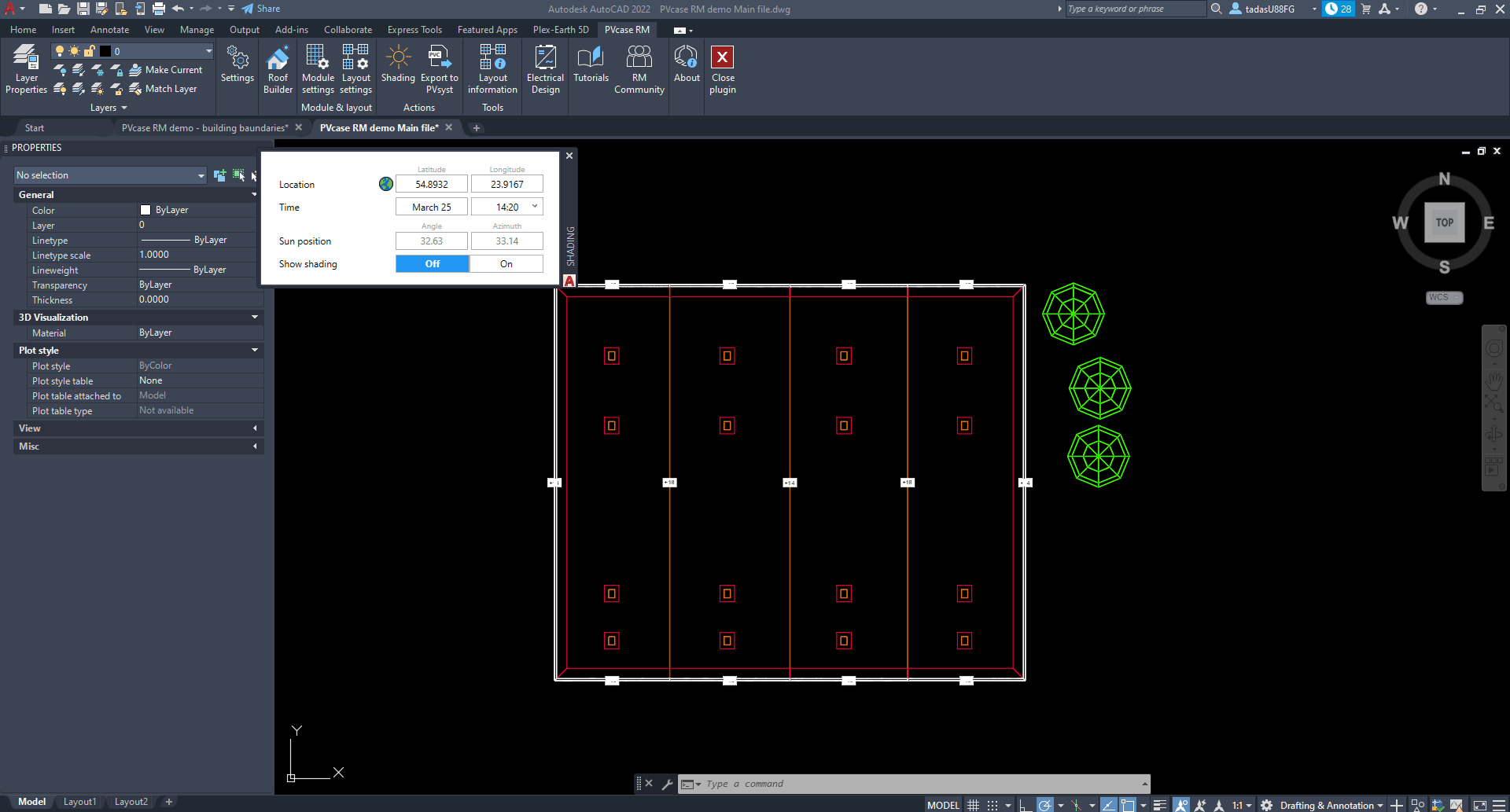Toggle snap mode dots in status bar
The width and height of the screenshot is (1510, 812).
tap(993, 805)
